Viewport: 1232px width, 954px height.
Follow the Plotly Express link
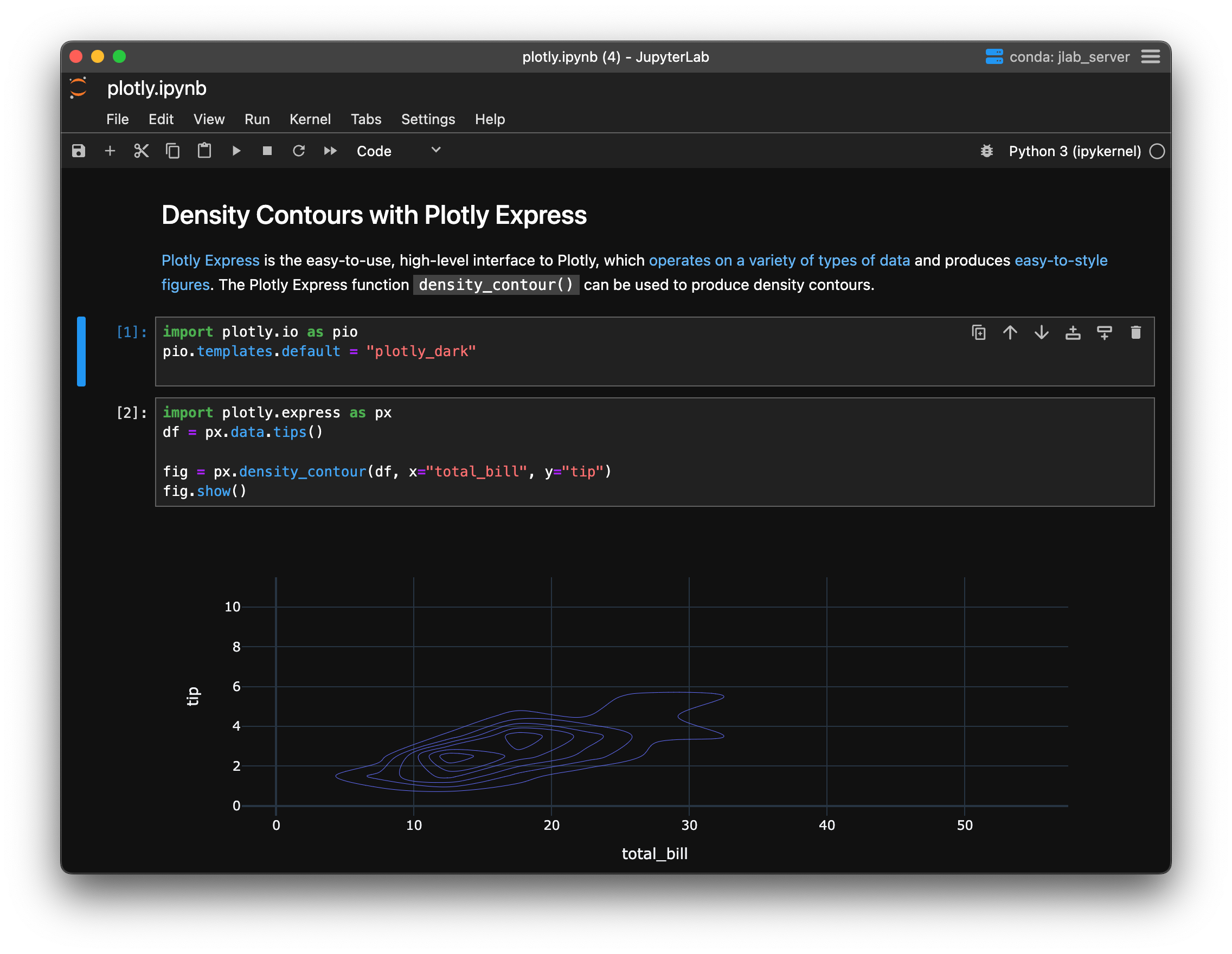[x=210, y=261]
